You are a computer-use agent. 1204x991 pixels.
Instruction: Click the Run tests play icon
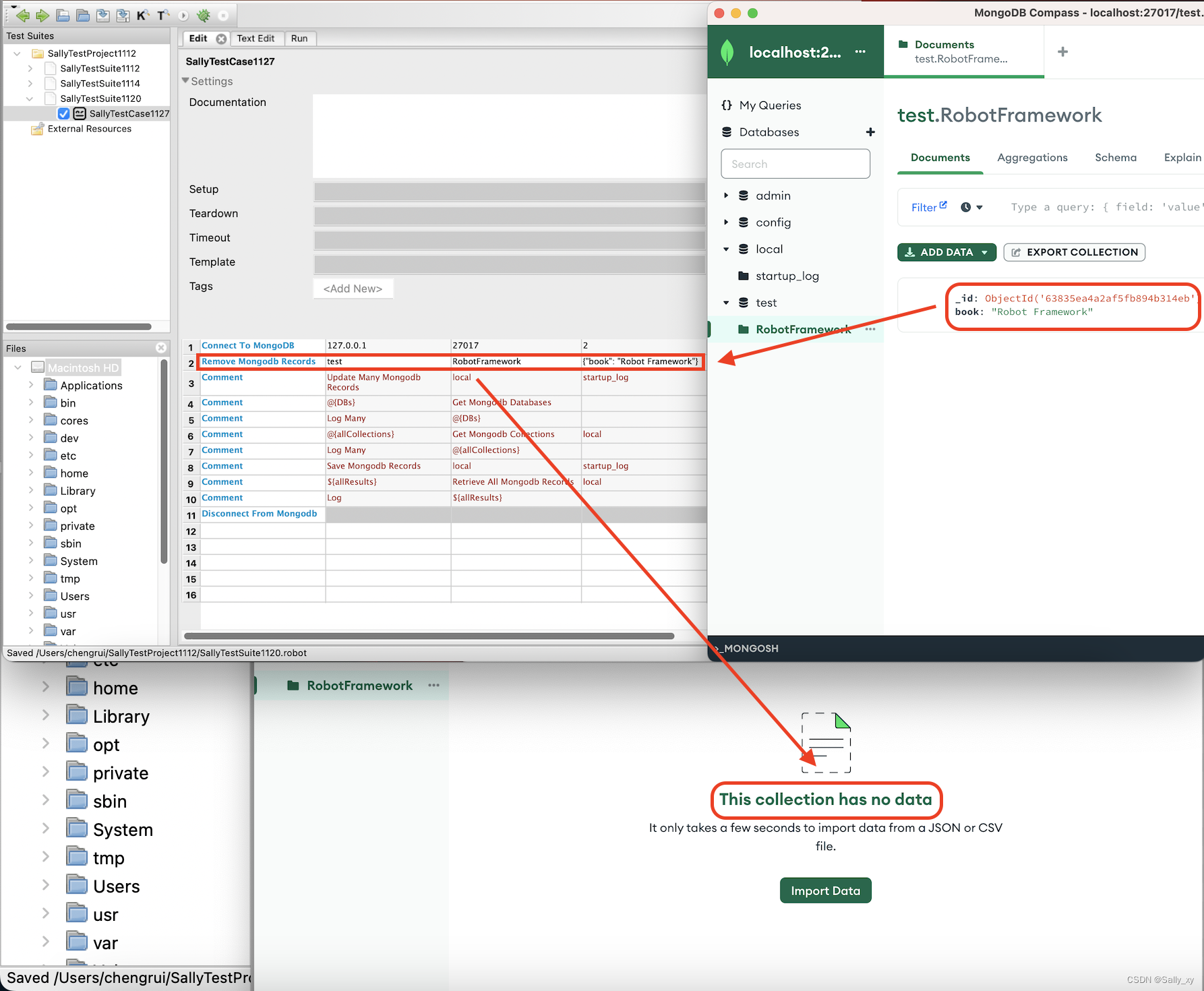[x=183, y=15]
